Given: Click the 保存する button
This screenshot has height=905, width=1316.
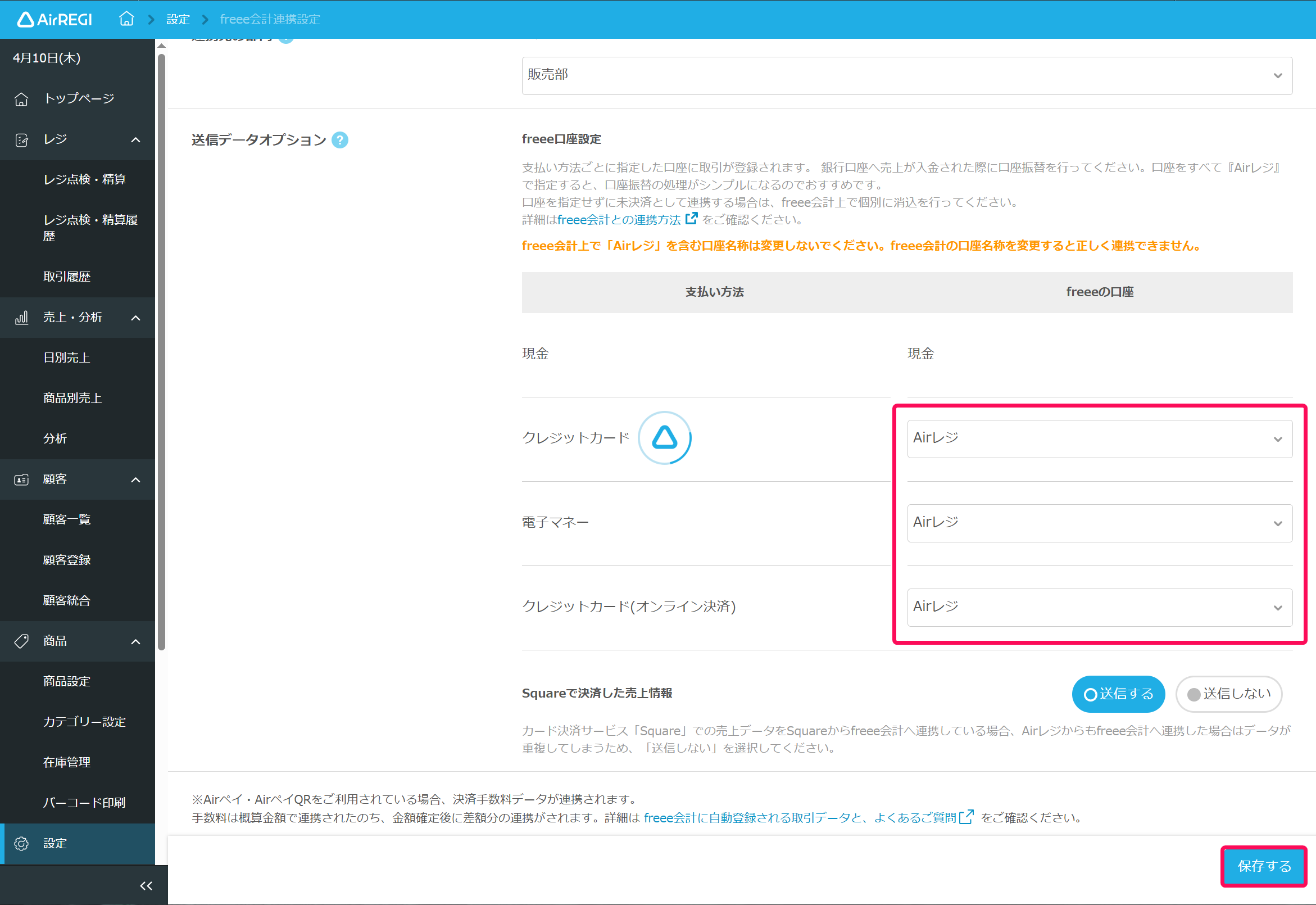Looking at the screenshot, I should click(1263, 866).
